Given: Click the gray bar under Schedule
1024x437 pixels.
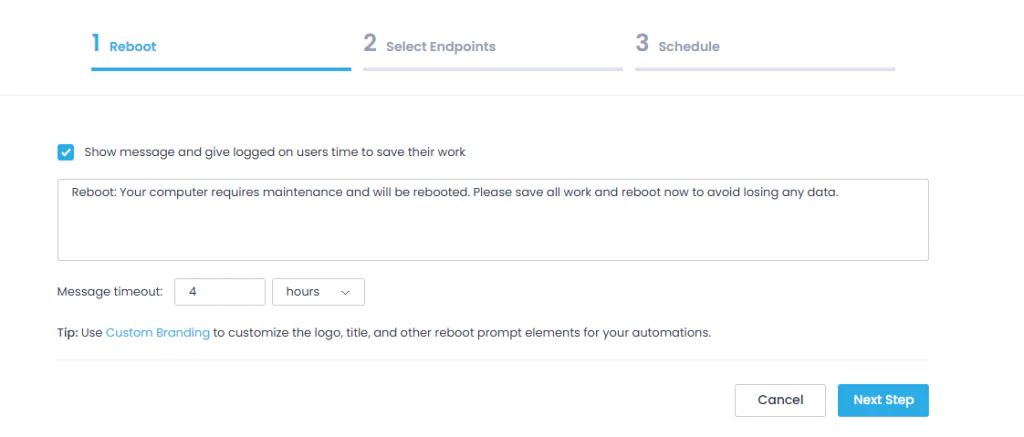Looking at the screenshot, I should (x=765, y=69).
